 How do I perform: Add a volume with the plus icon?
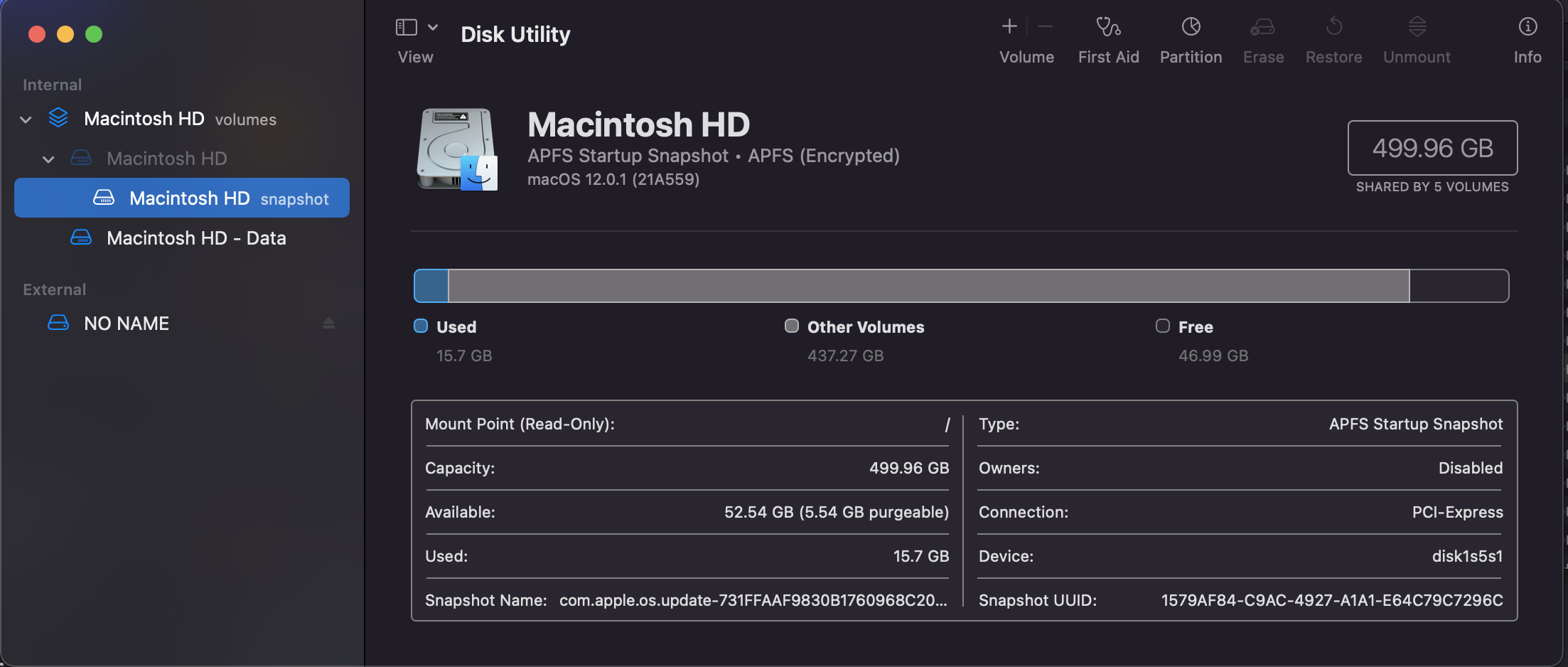1009,26
